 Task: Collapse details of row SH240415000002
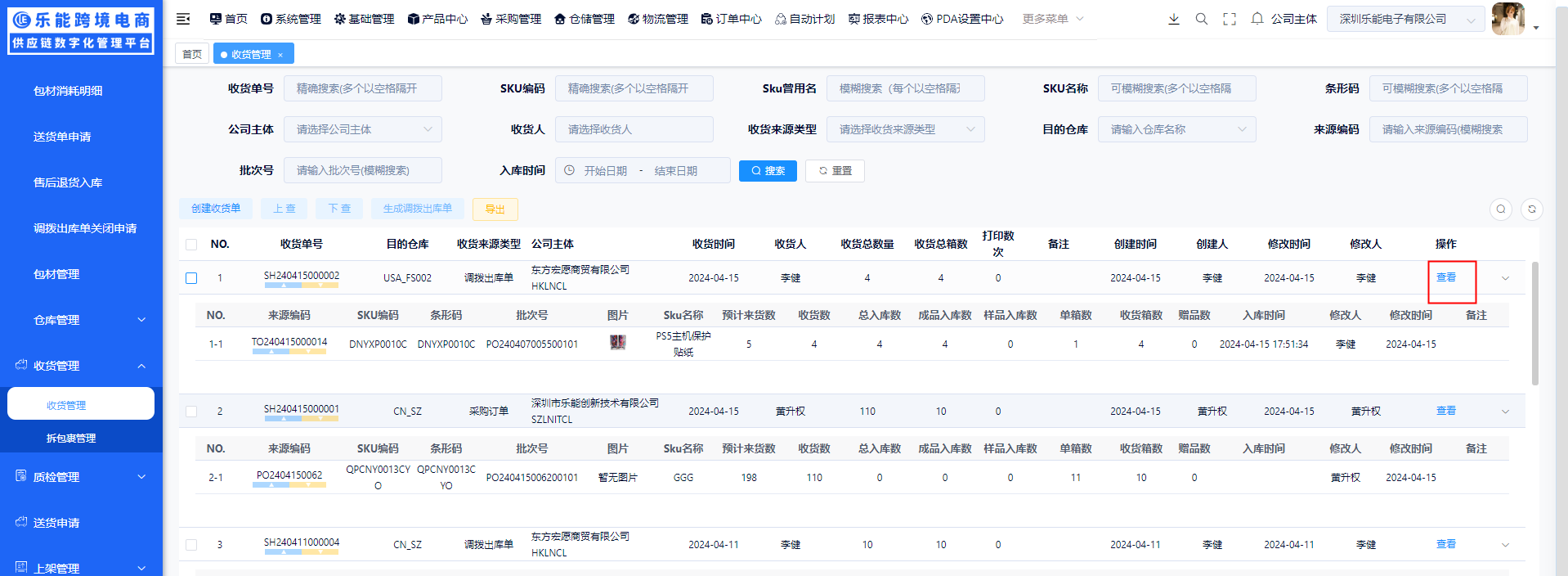click(1505, 278)
